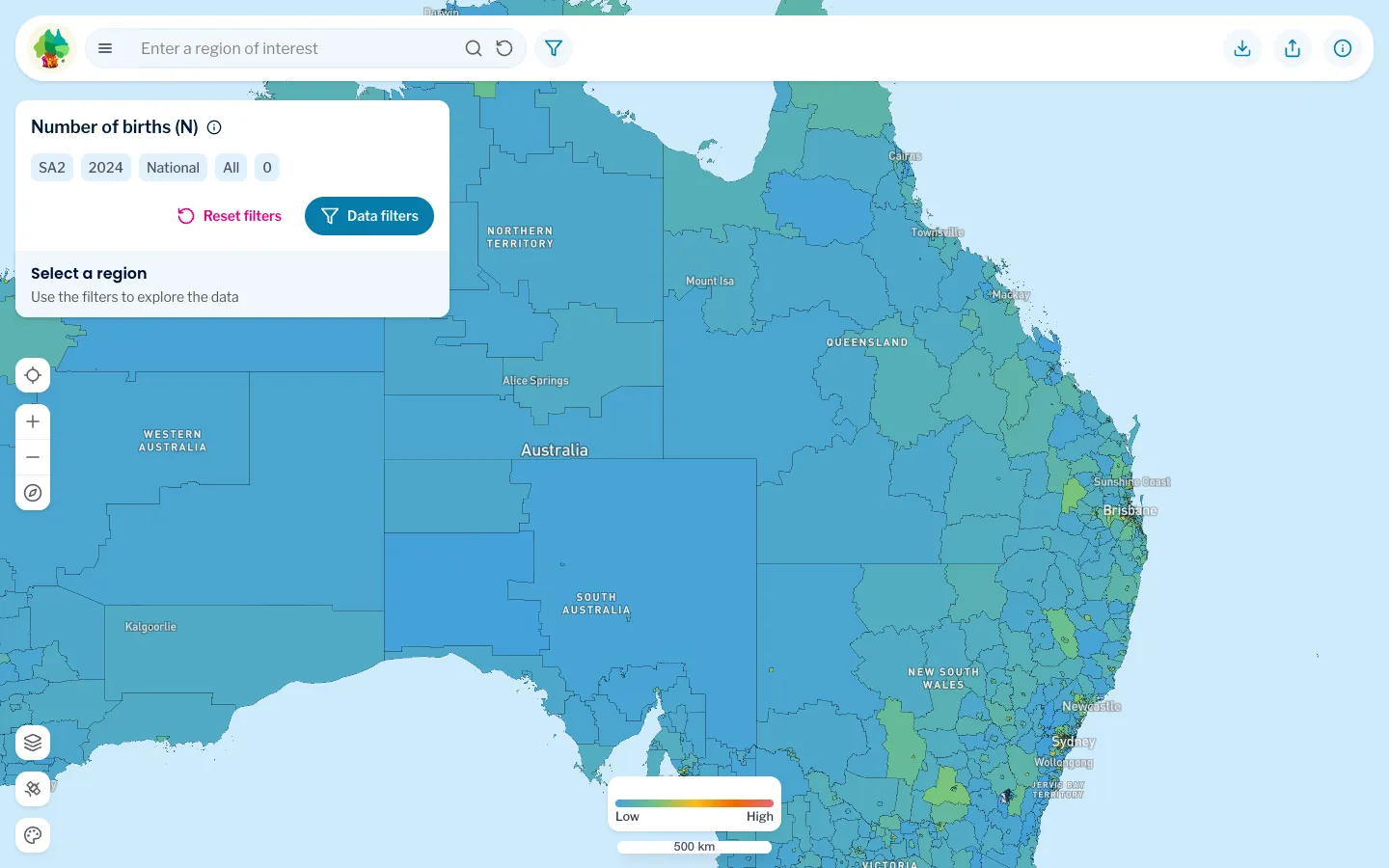Click the search magnifier icon
Screen dimensions: 1389x868
[x=474, y=48]
